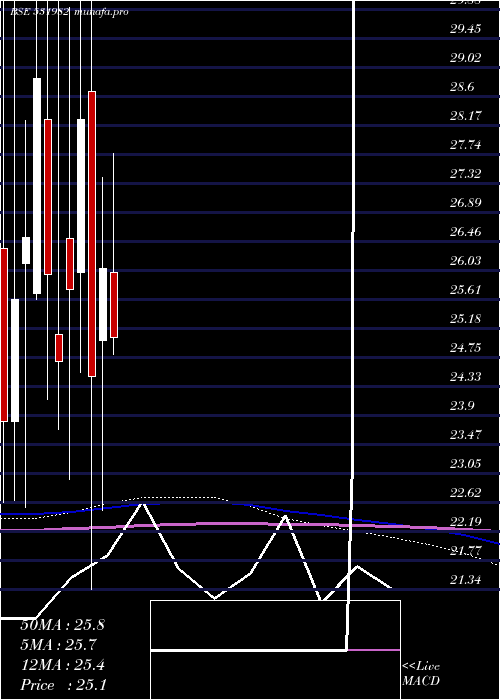Select the 21.77 price level label
The image size is (500, 700).
(x=466, y=550)
